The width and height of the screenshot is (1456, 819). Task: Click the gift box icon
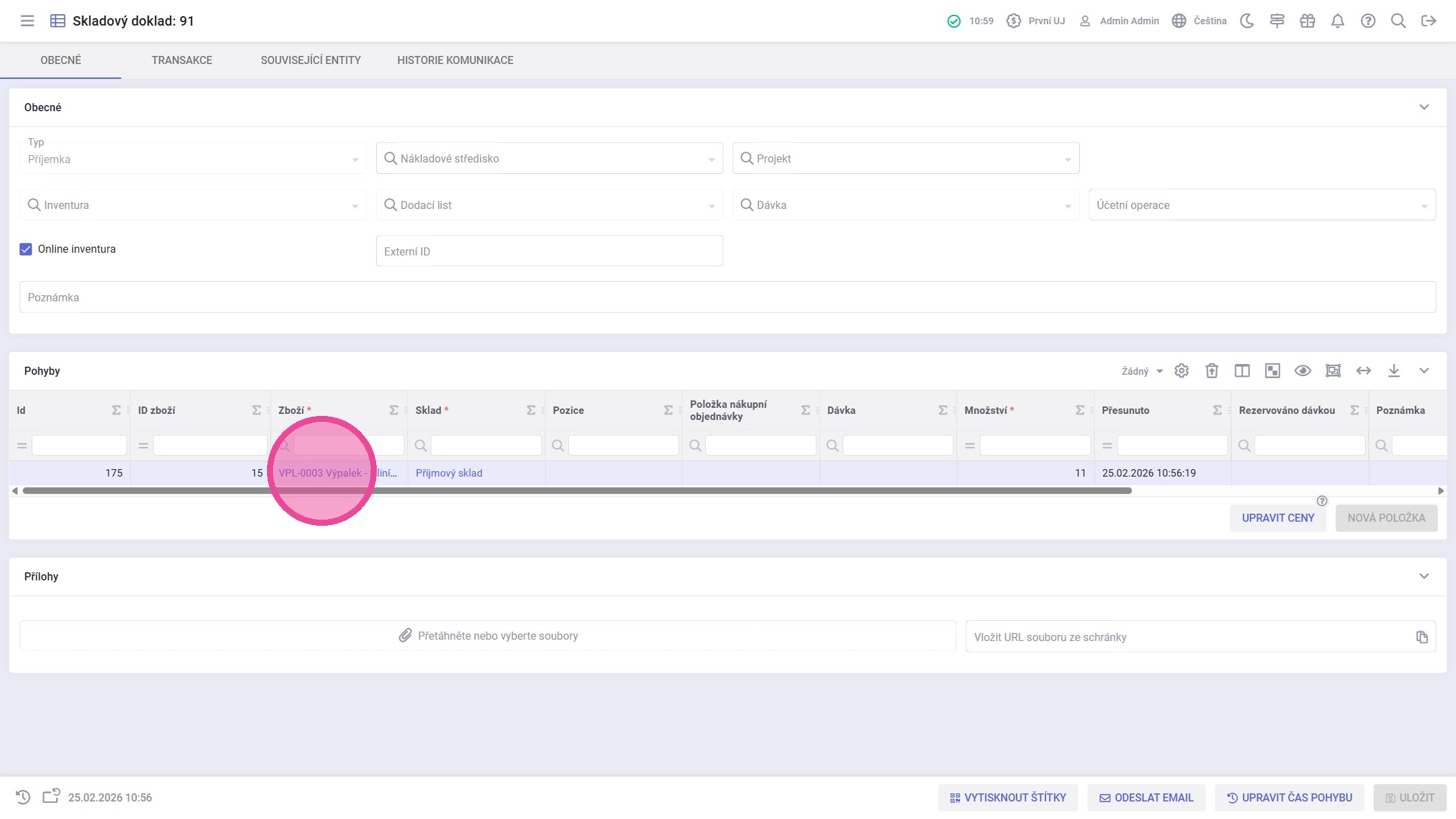[x=1307, y=21]
